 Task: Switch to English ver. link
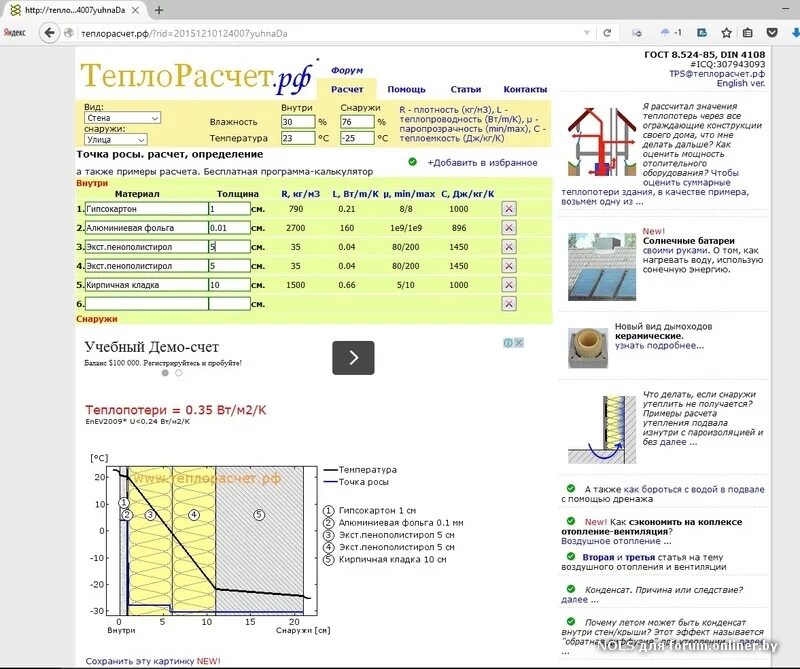coord(741,83)
